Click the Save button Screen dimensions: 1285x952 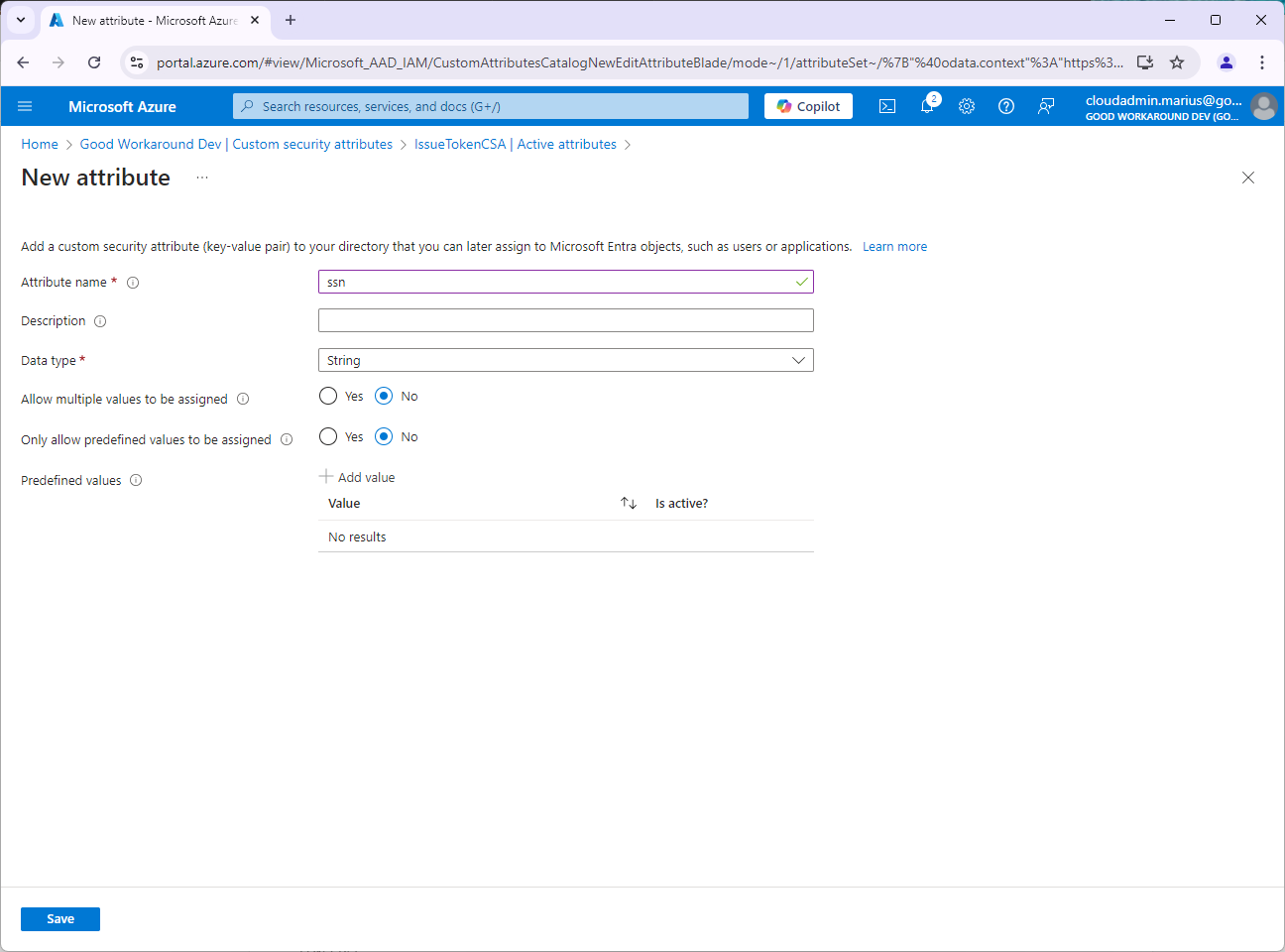tap(60, 919)
